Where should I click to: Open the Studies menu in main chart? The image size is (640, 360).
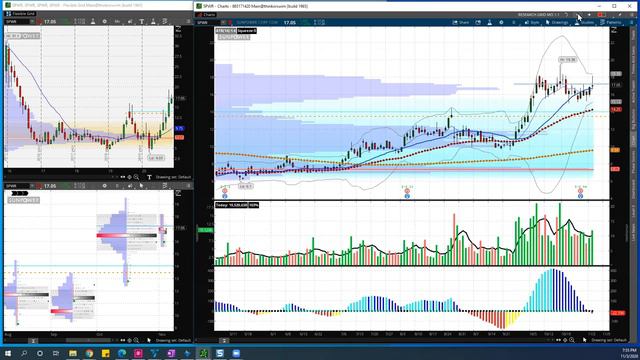pyautogui.click(x=584, y=22)
